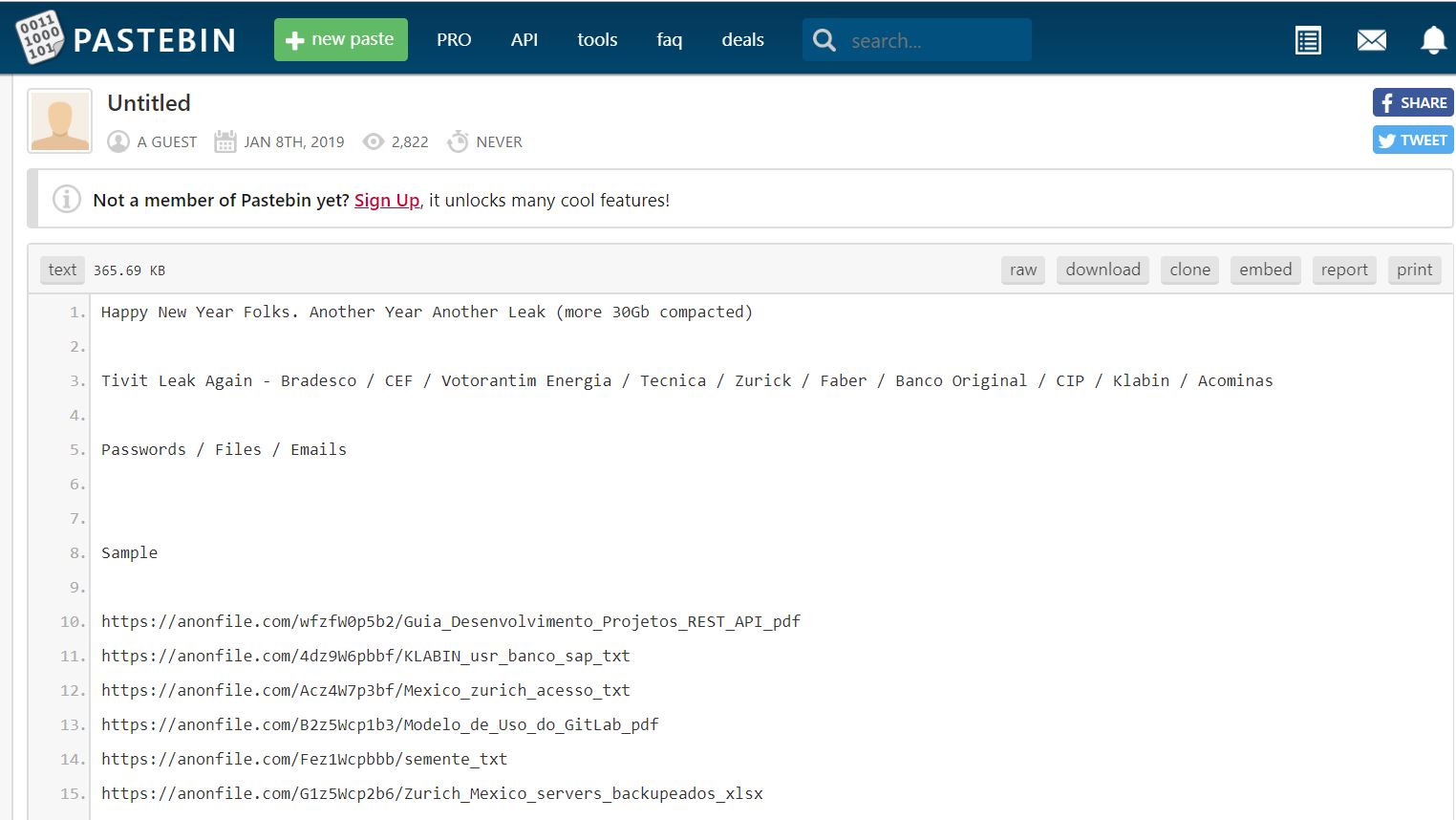The width and height of the screenshot is (1456, 820).
Task: Click the views eye icon
Action: click(374, 141)
